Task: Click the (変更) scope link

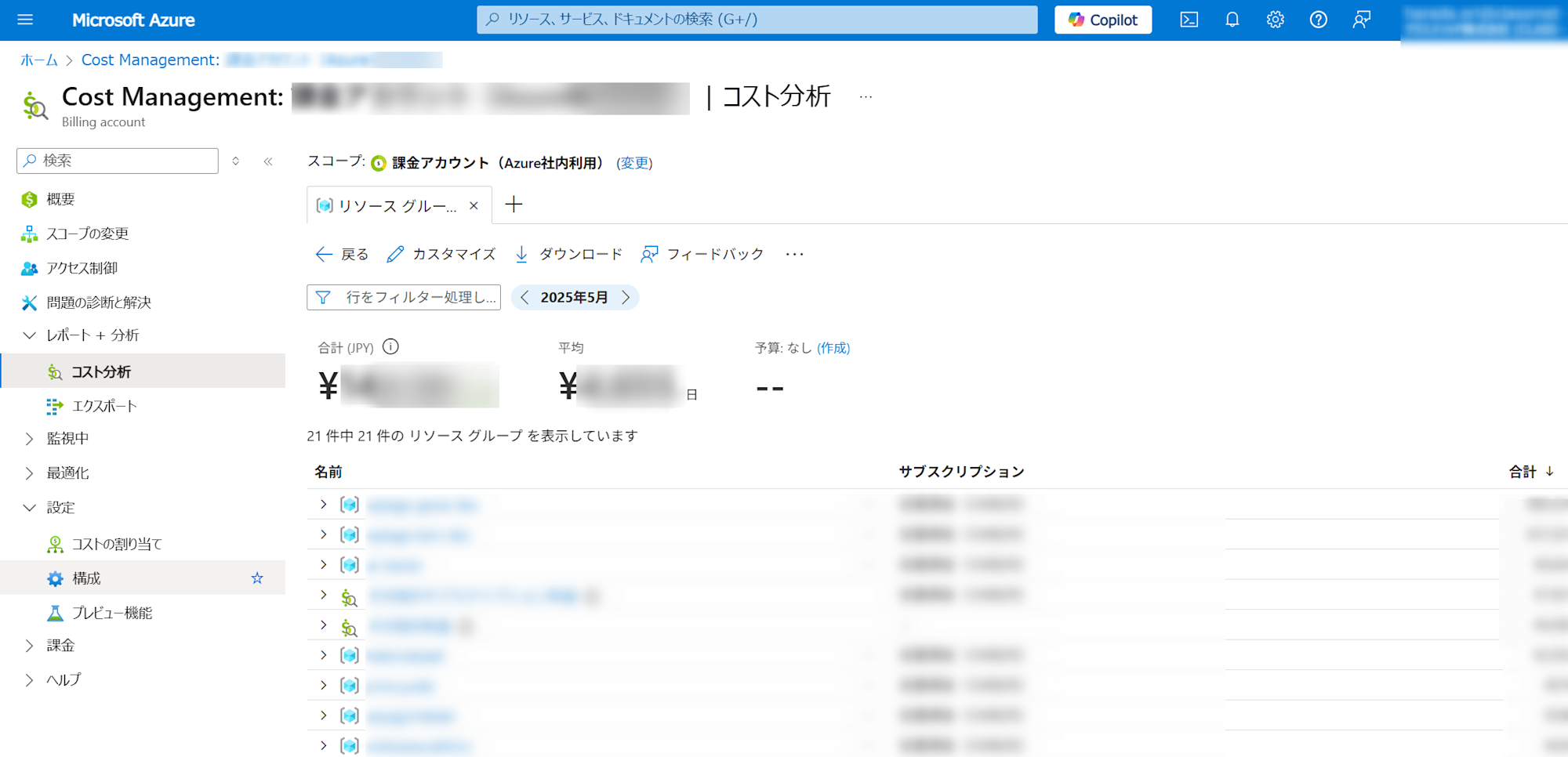Action: tap(634, 163)
